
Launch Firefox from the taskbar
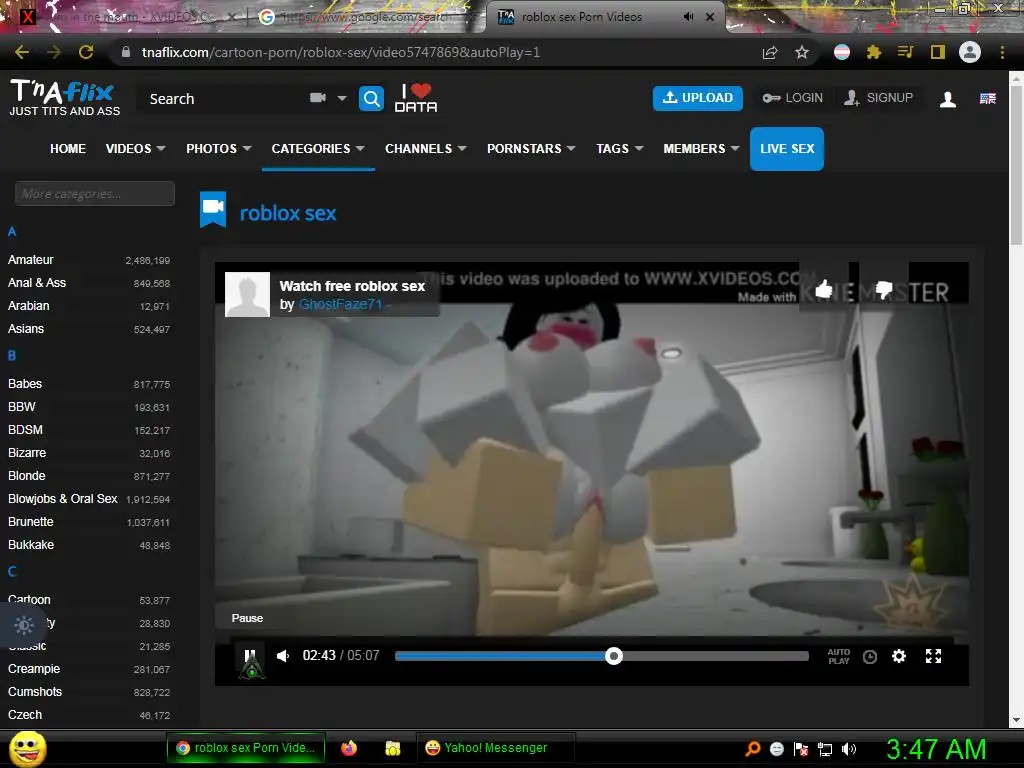click(349, 748)
